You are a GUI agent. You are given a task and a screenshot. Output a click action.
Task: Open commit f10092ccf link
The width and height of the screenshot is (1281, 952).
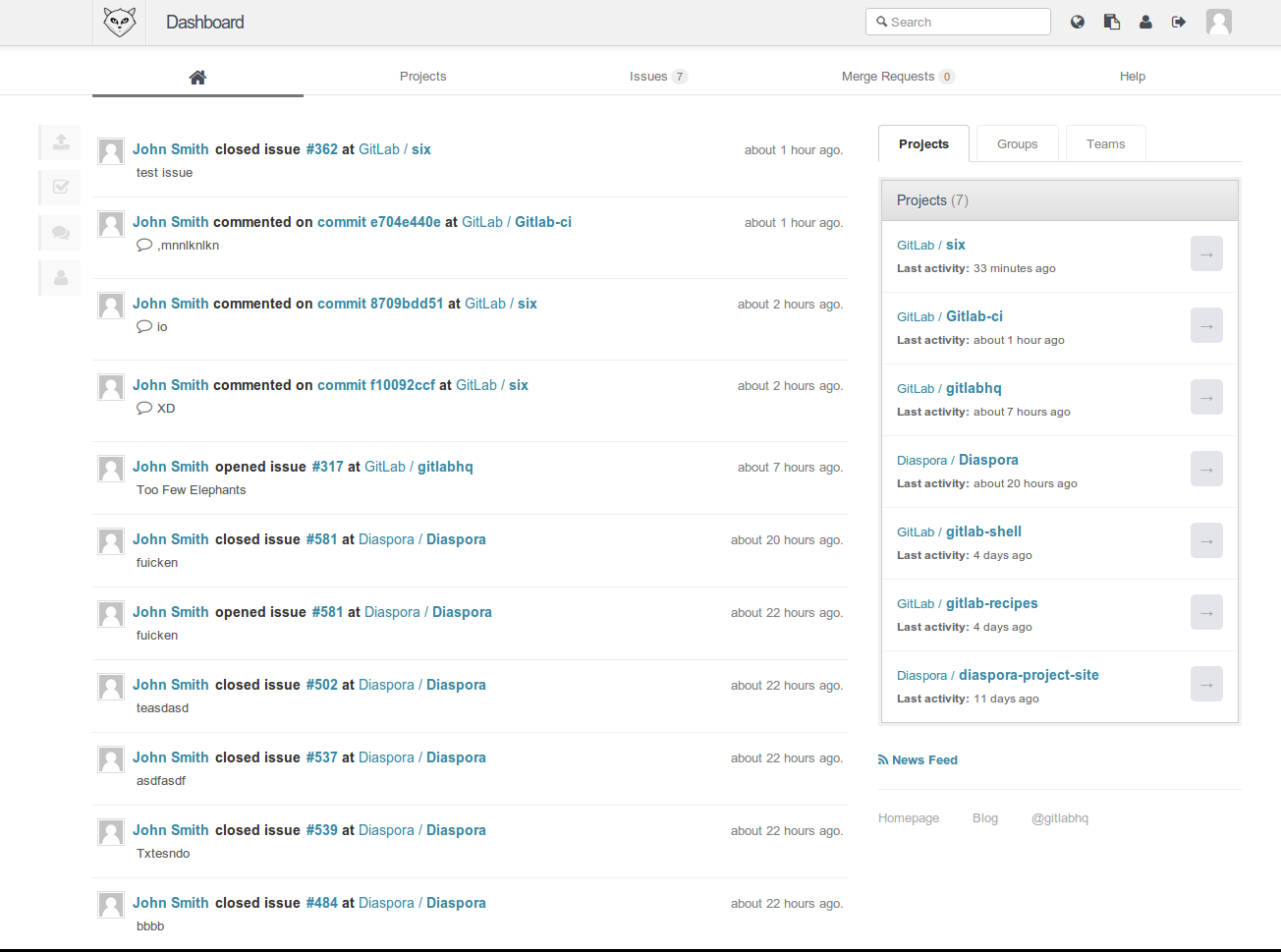(x=376, y=385)
